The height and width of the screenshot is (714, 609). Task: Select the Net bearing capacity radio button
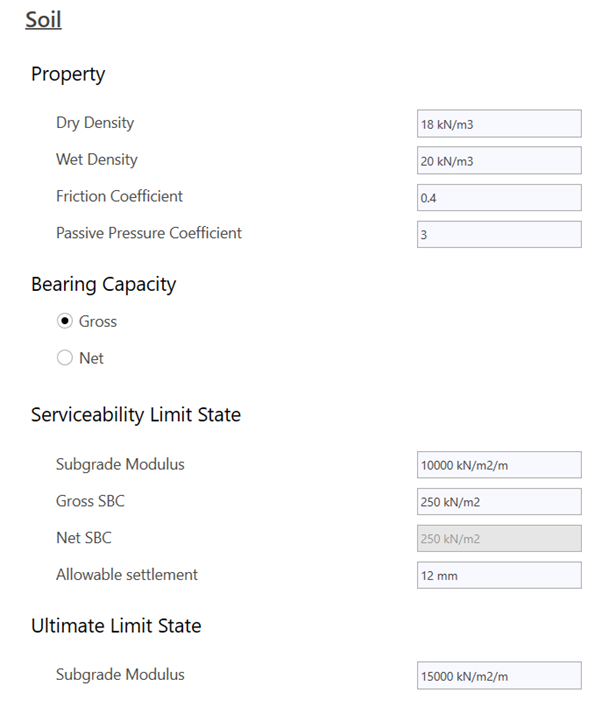pyautogui.click(x=65, y=358)
